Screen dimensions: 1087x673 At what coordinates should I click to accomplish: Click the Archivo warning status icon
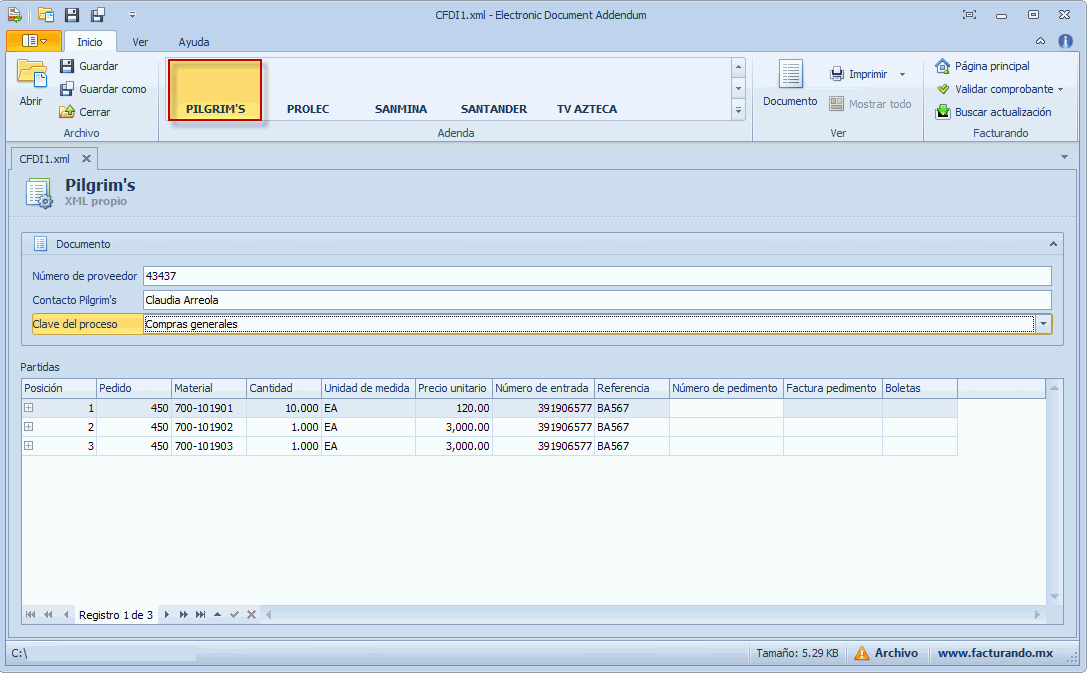(862, 653)
